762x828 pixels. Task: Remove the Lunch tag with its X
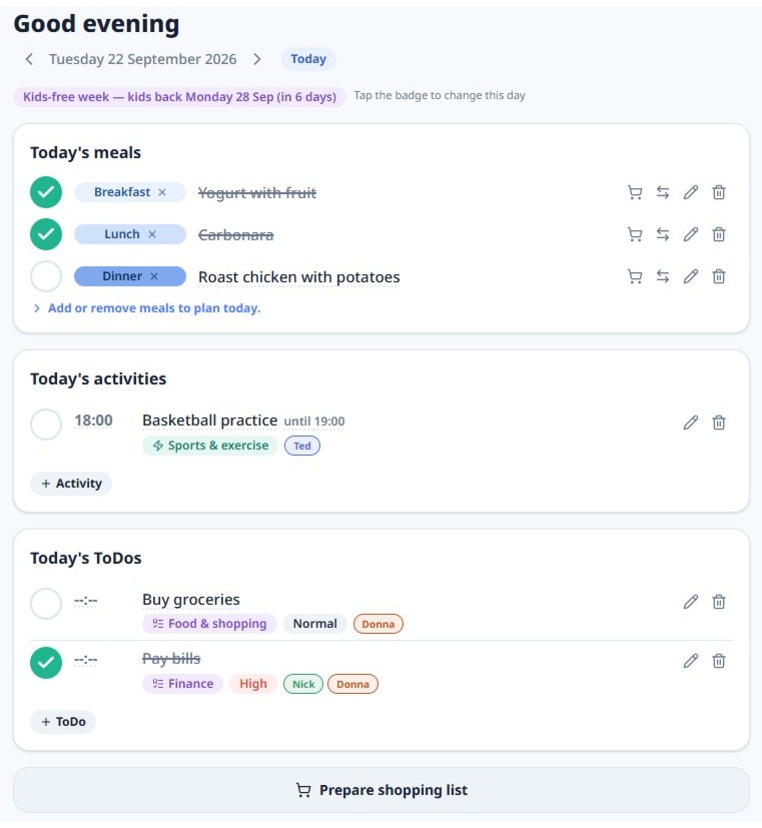[152, 234]
